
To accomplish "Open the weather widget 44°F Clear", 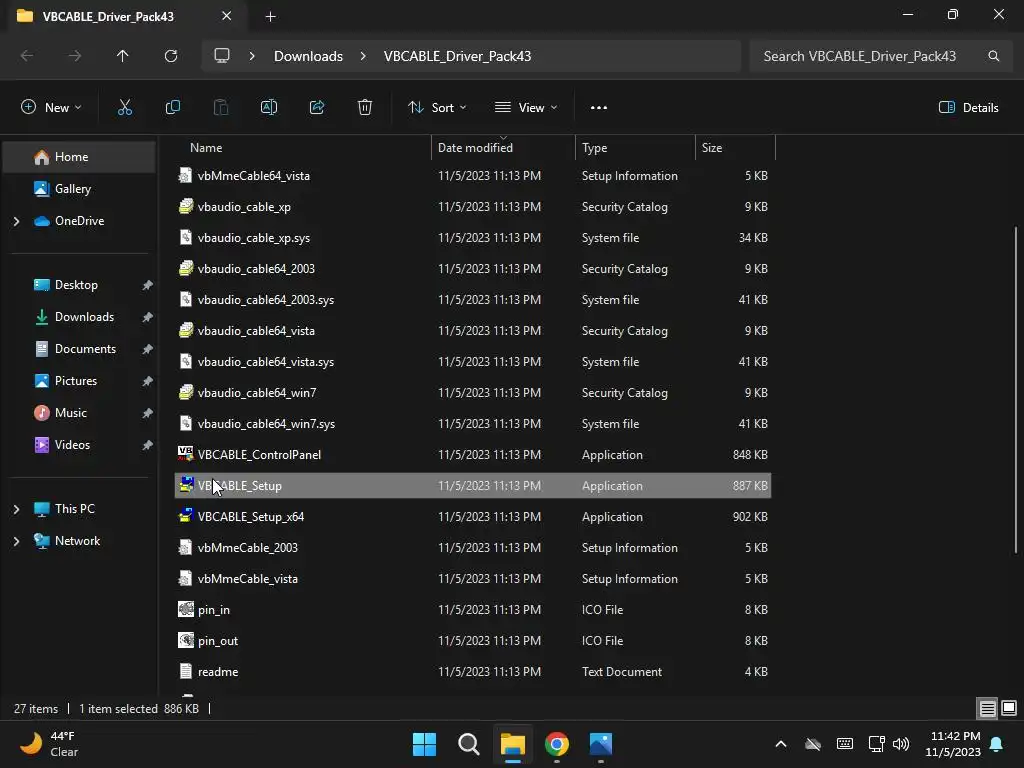I will coord(50,744).
